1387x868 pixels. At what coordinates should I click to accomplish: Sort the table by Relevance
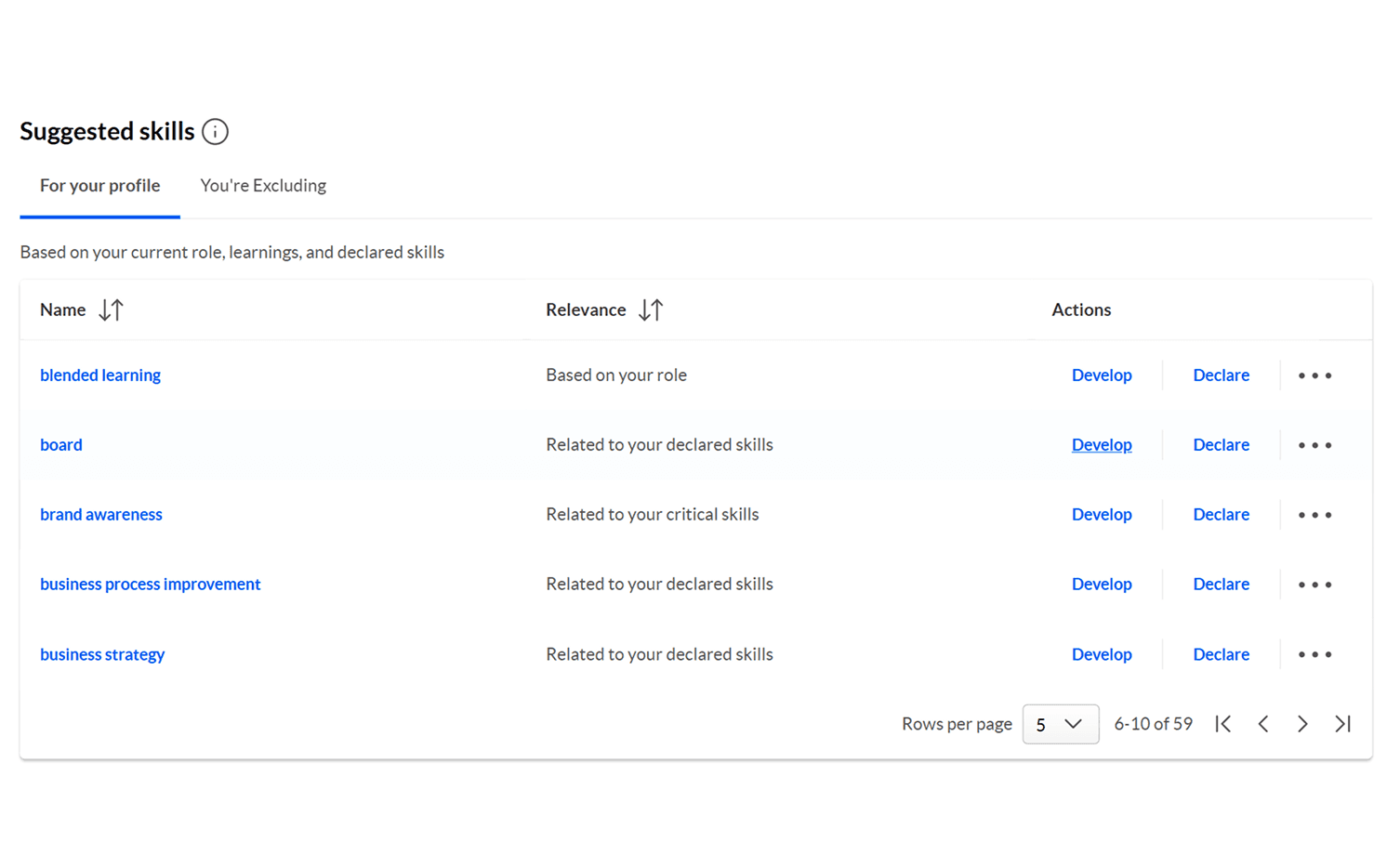[651, 309]
